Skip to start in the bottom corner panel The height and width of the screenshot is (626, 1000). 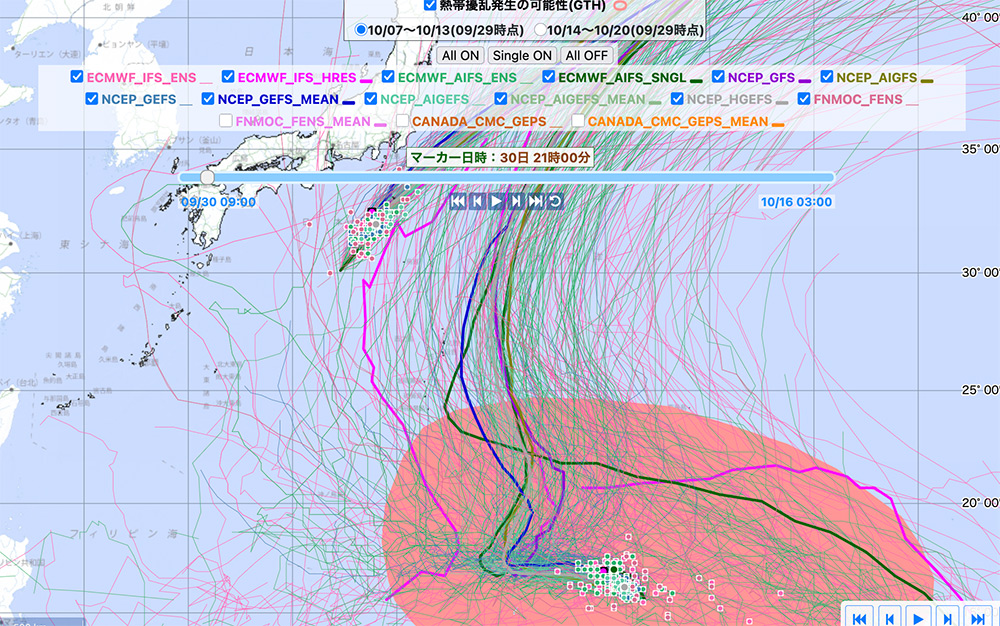(859, 618)
